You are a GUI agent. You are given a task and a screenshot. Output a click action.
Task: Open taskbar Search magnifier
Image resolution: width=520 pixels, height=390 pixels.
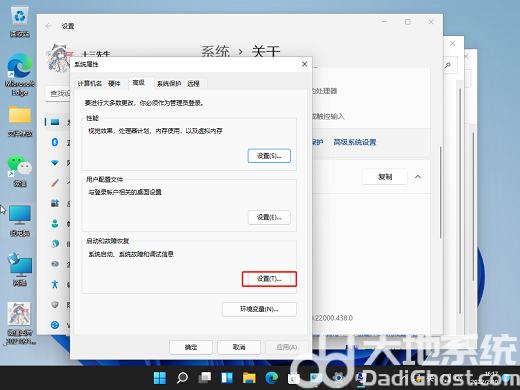(182, 378)
